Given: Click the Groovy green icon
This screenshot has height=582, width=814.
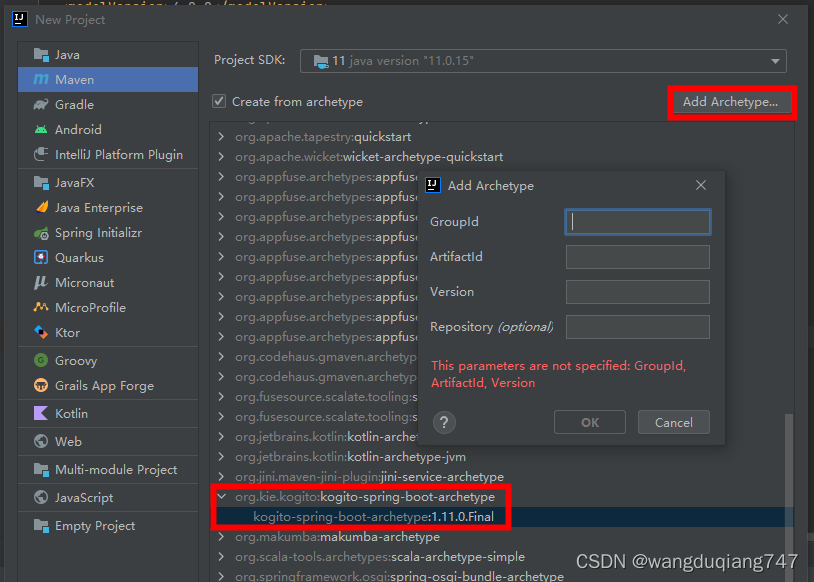Looking at the screenshot, I should coord(41,360).
